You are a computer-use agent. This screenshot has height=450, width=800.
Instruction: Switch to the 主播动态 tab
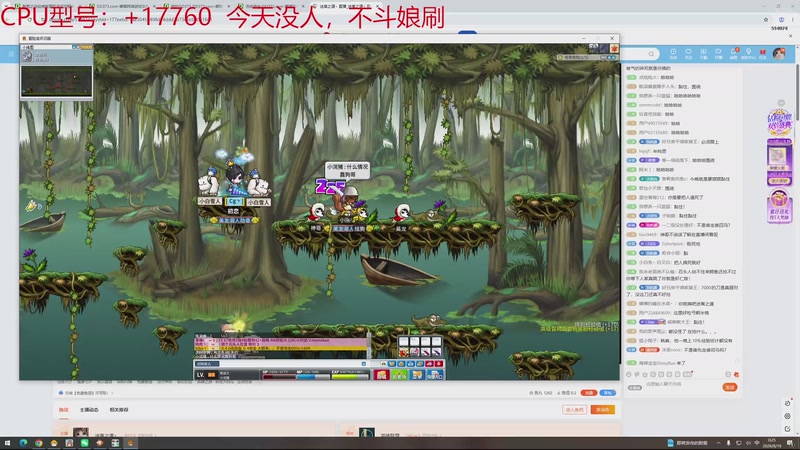[89, 410]
